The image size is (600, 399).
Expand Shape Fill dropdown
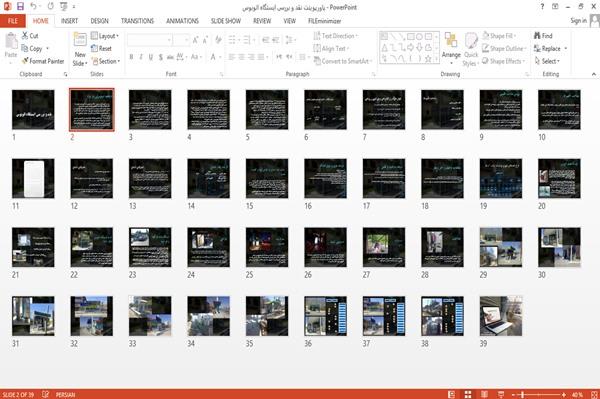coord(499,36)
